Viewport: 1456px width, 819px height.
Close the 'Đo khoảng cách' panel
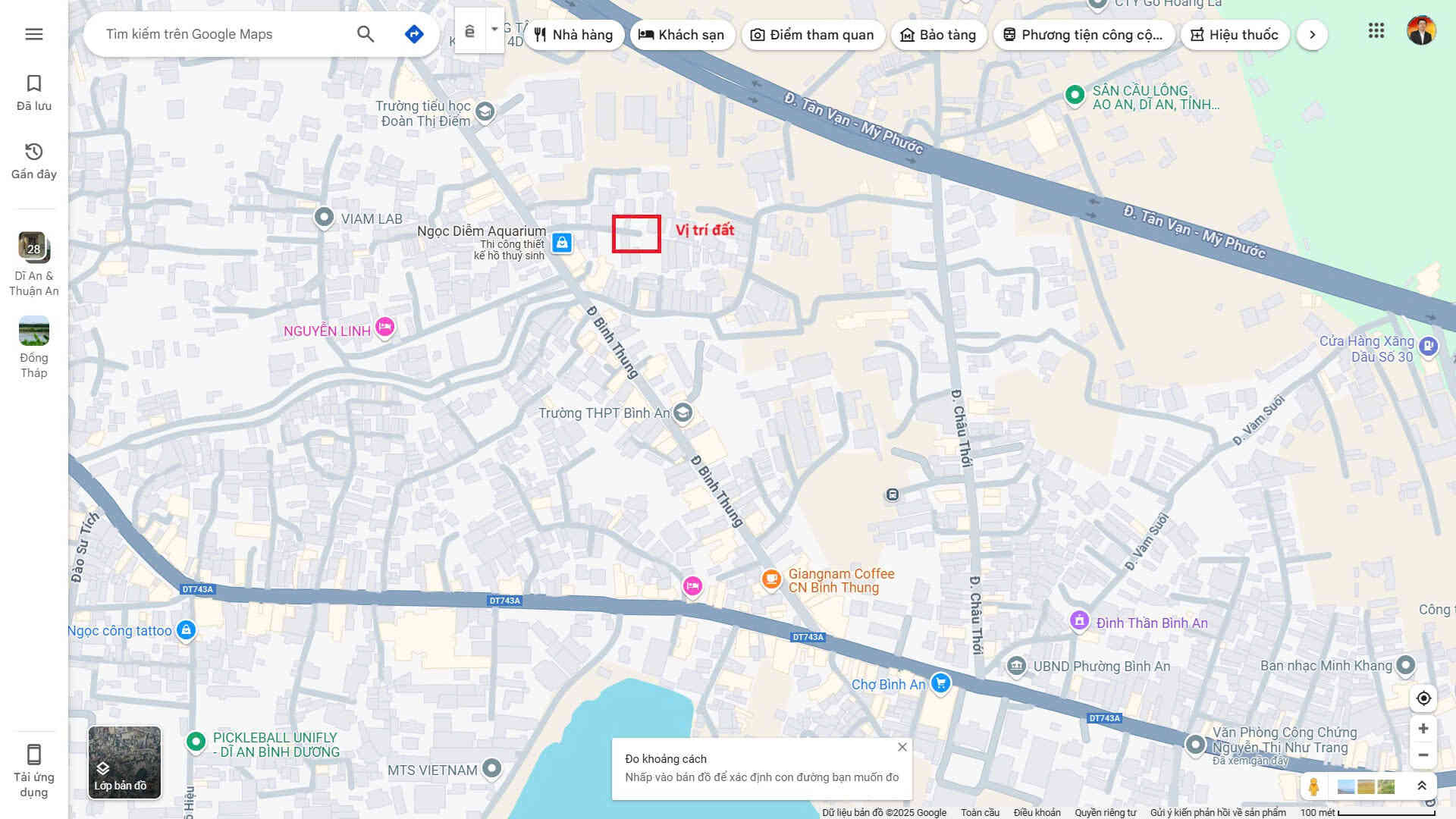(x=902, y=747)
